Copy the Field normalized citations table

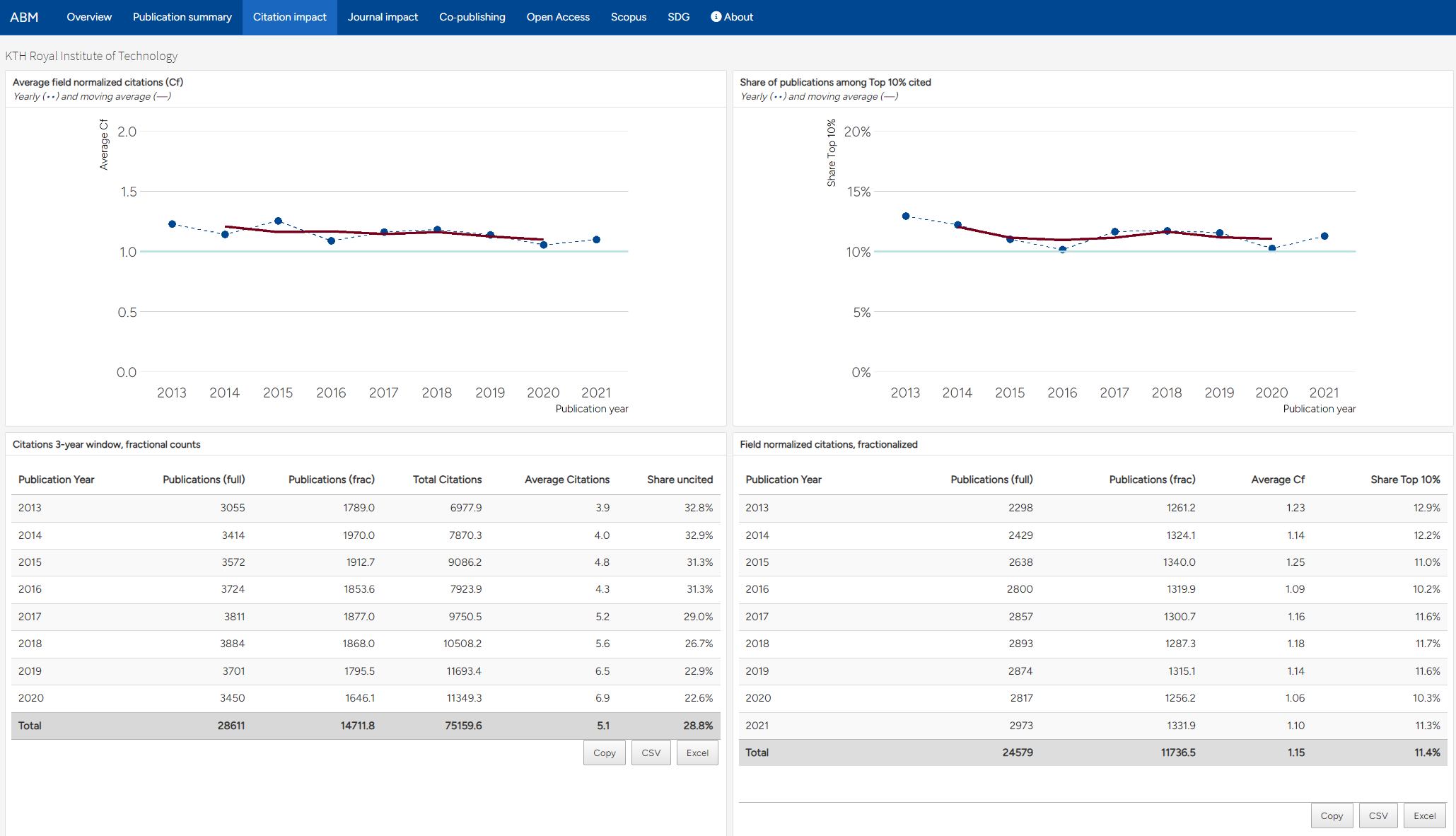pyautogui.click(x=1332, y=815)
